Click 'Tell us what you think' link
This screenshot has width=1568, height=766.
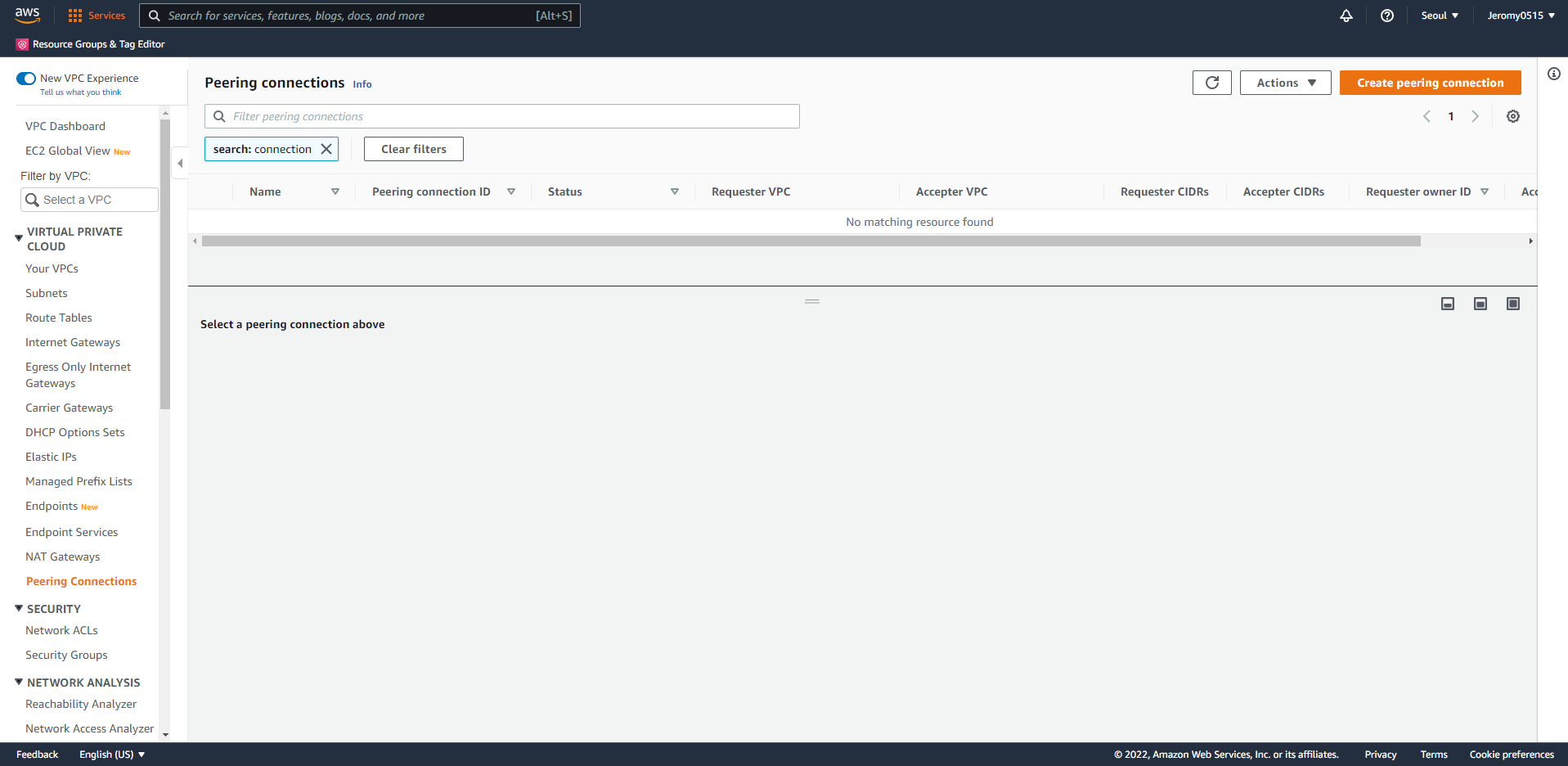(x=80, y=92)
